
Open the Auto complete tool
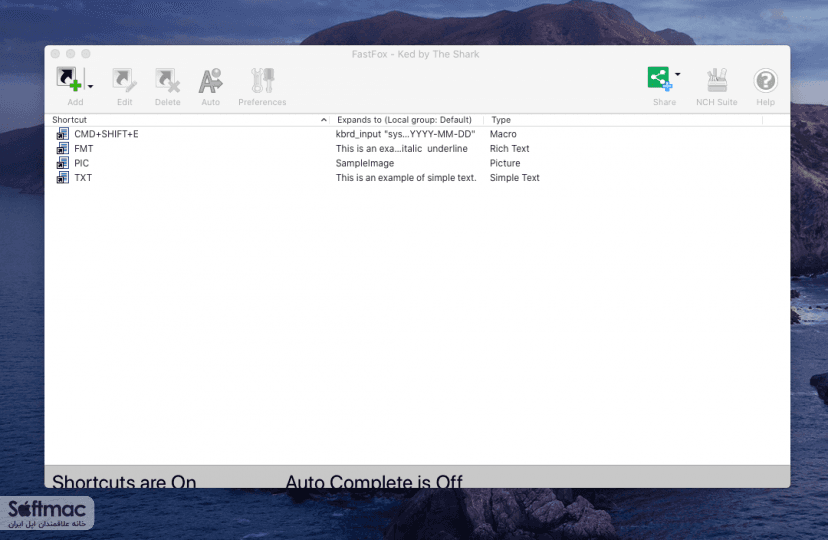coord(210,80)
